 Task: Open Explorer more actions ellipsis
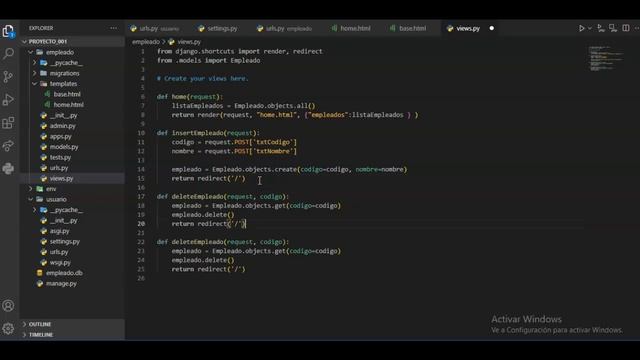coord(113,28)
